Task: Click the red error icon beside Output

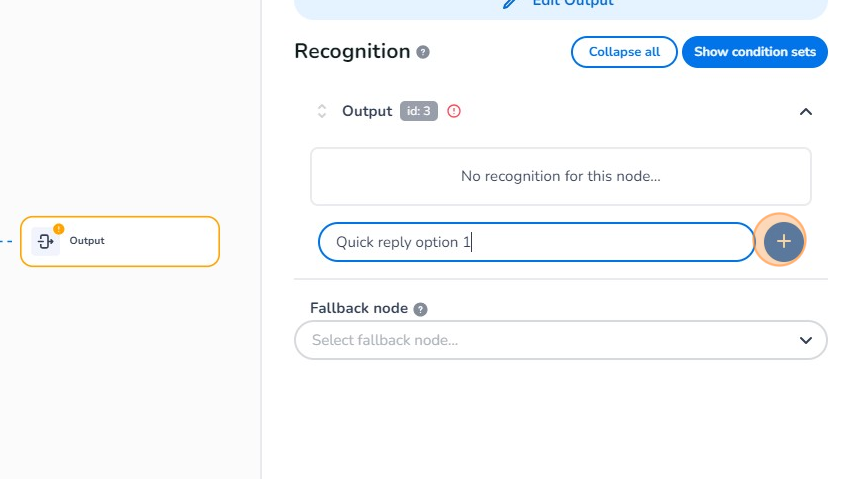Action: (x=454, y=111)
